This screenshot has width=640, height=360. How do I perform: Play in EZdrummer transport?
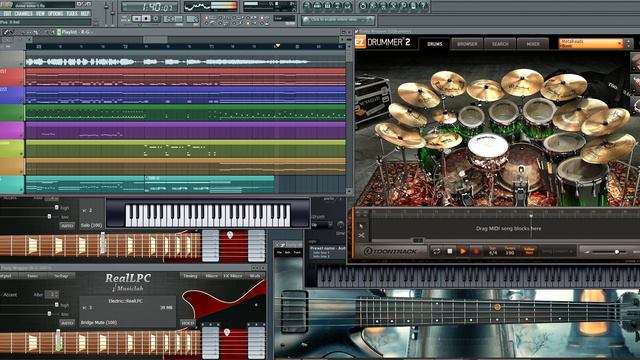coord(462,251)
